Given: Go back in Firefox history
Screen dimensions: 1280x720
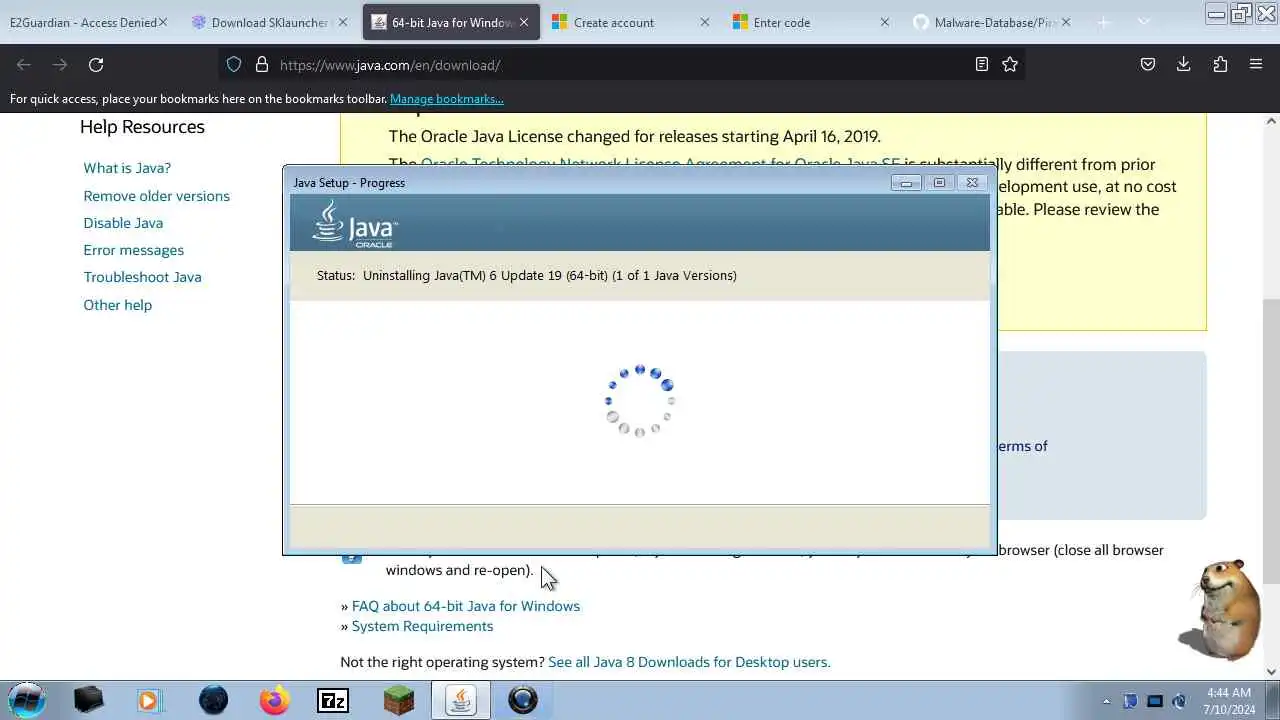Looking at the screenshot, I should [24, 65].
